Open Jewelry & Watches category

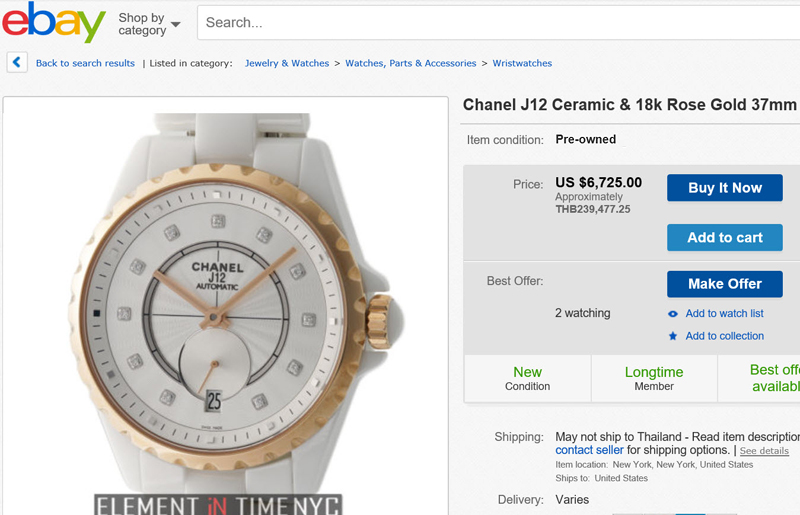click(x=287, y=63)
